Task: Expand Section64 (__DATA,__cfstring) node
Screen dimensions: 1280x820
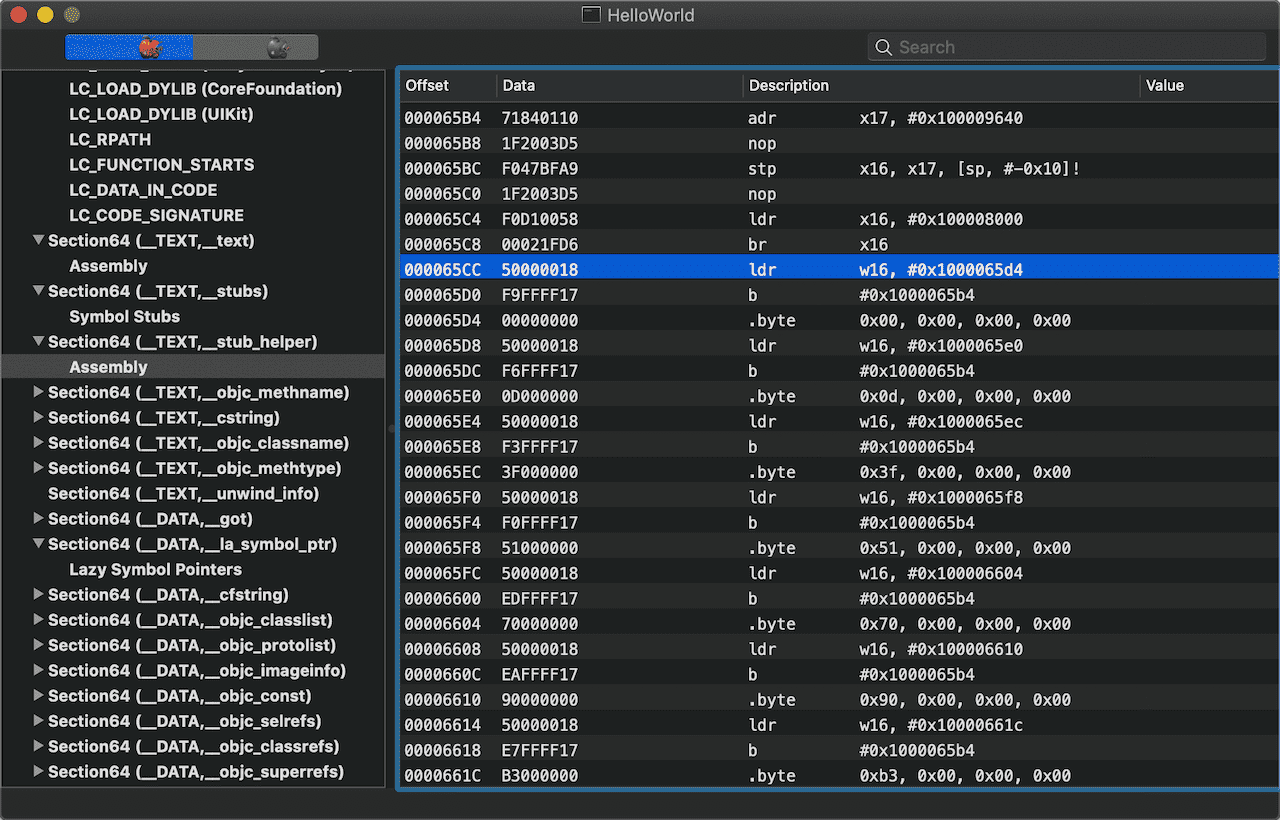Action: point(39,594)
